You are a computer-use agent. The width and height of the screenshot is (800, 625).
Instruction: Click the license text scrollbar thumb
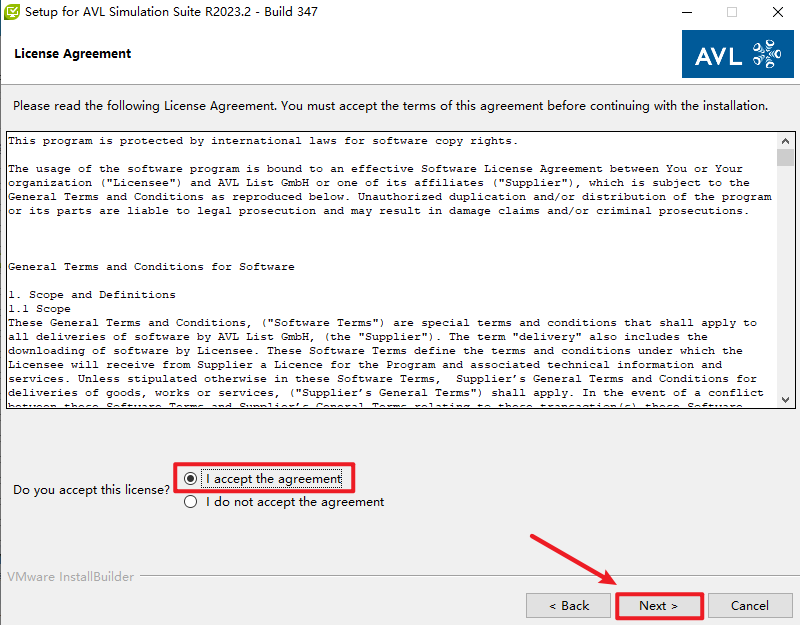786,158
